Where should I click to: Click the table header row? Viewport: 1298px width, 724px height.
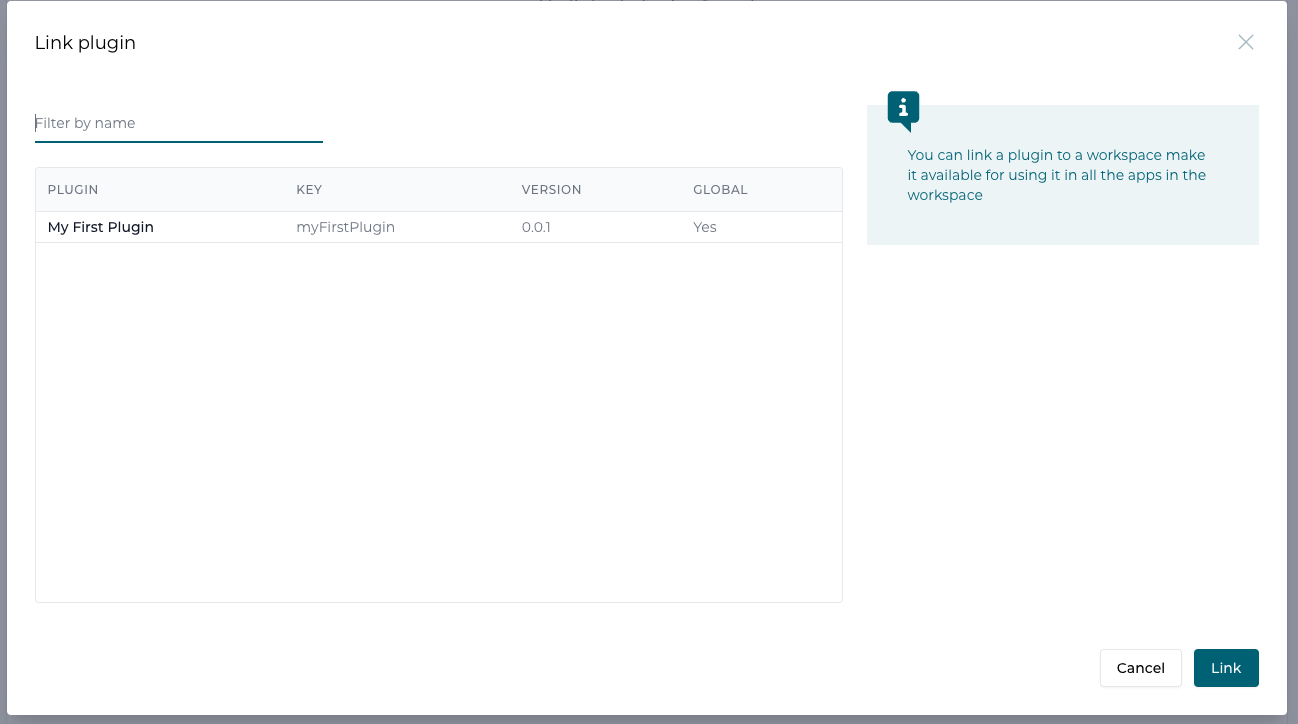click(x=440, y=189)
